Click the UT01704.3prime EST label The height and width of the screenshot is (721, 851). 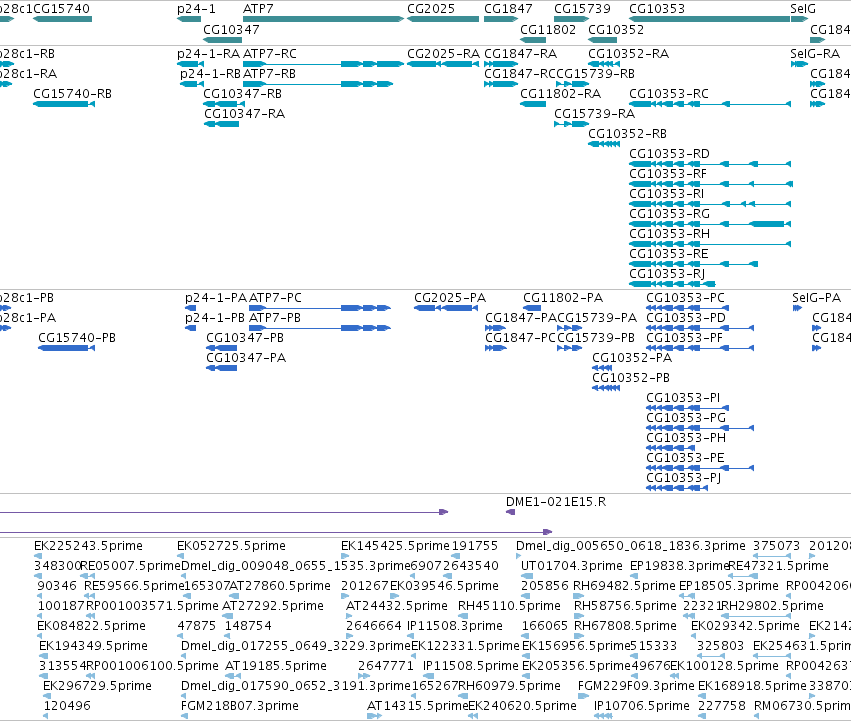click(571, 566)
